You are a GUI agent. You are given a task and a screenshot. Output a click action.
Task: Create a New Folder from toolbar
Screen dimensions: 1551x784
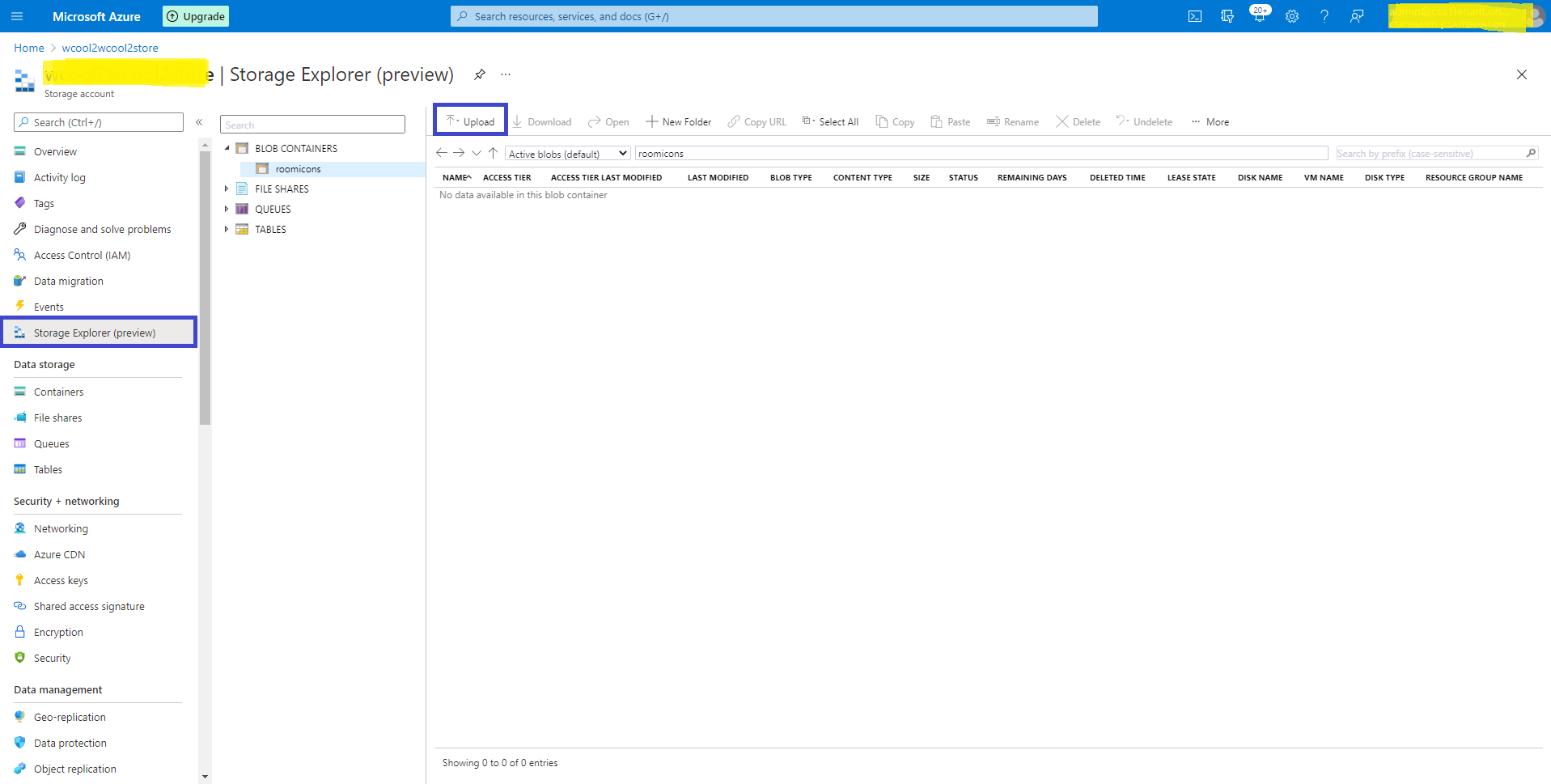click(679, 122)
